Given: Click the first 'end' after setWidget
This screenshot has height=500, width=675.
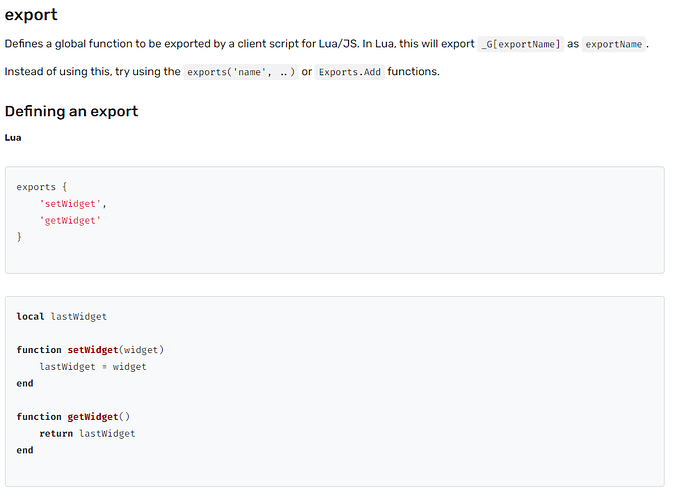Looking at the screenshot, I should click(x=25, y=383).
